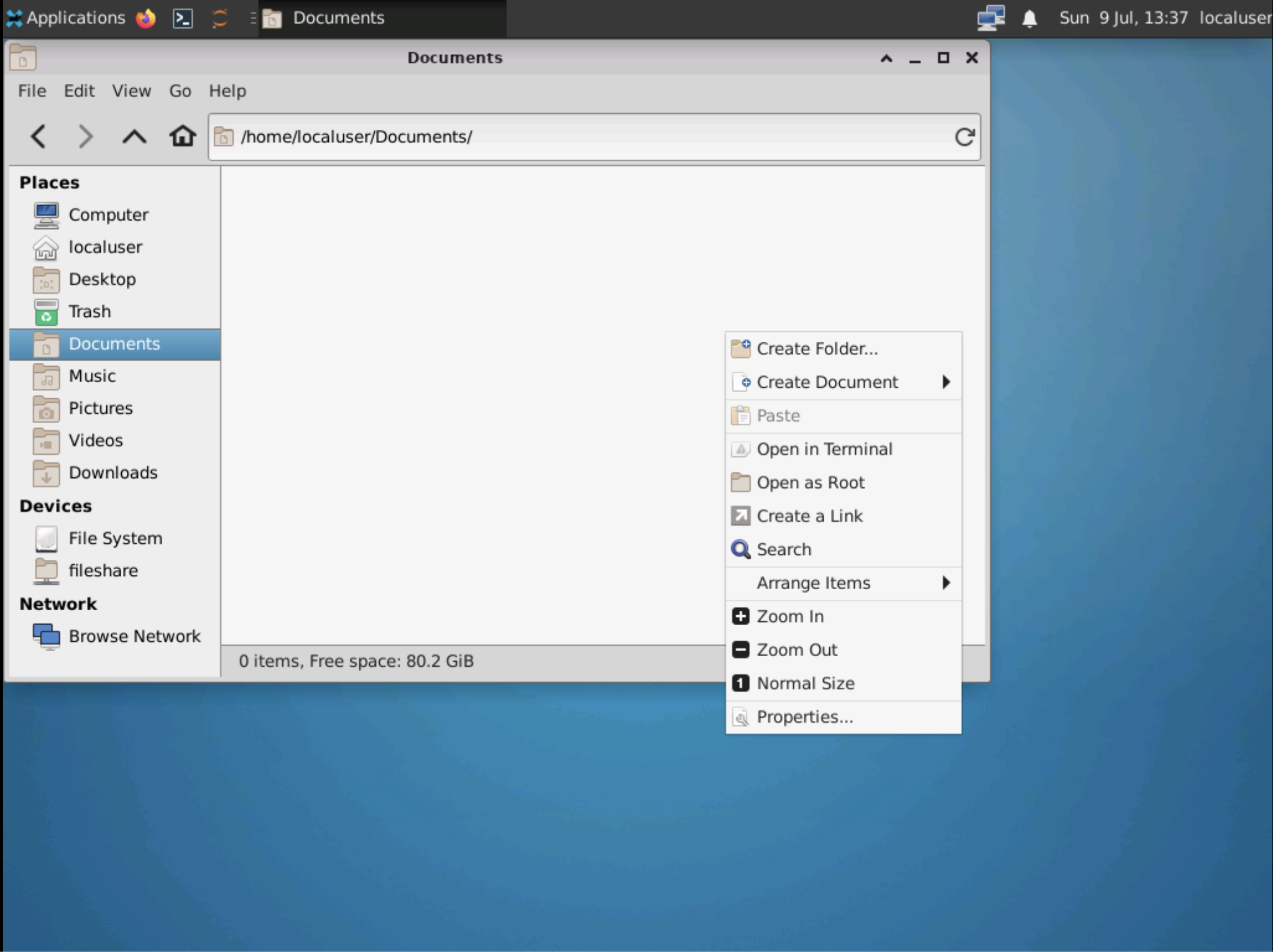Choose Open in Terminal from context menu
Image resolution: width=1273 pixels, height=952 pixels.
point(843,450)
